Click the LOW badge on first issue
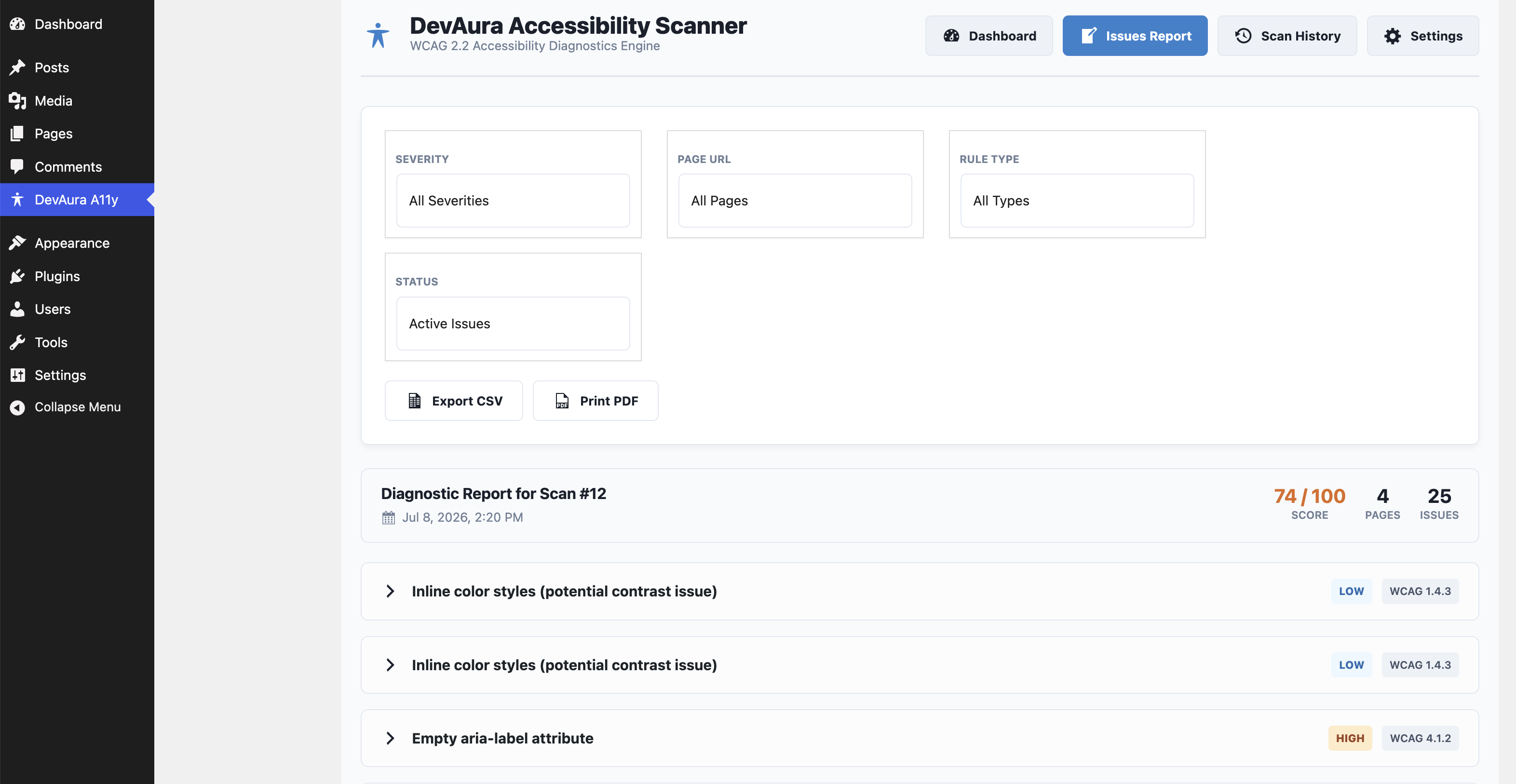 click(x=1351, y=591)
